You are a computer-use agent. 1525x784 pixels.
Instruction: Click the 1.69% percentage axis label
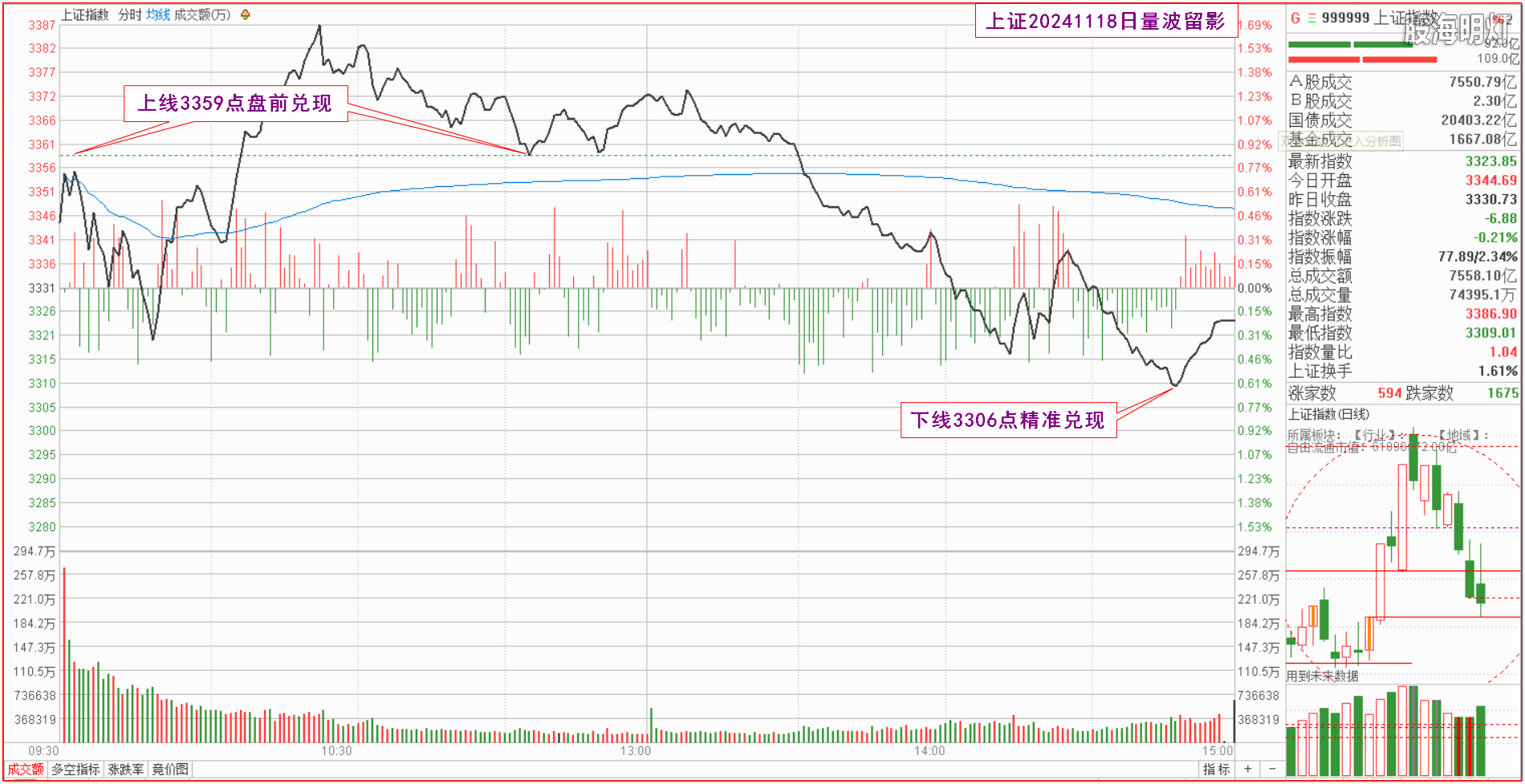[1255, 26]
